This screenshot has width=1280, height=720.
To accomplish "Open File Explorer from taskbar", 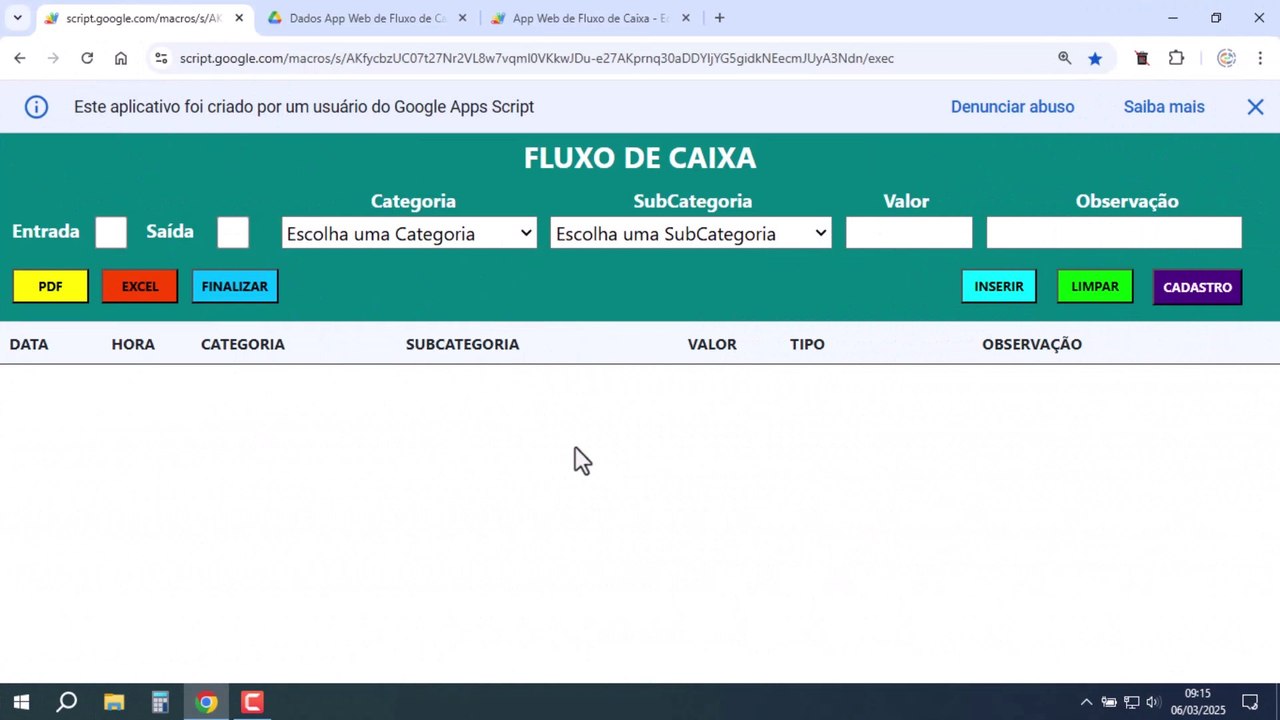I will (113, 702).
